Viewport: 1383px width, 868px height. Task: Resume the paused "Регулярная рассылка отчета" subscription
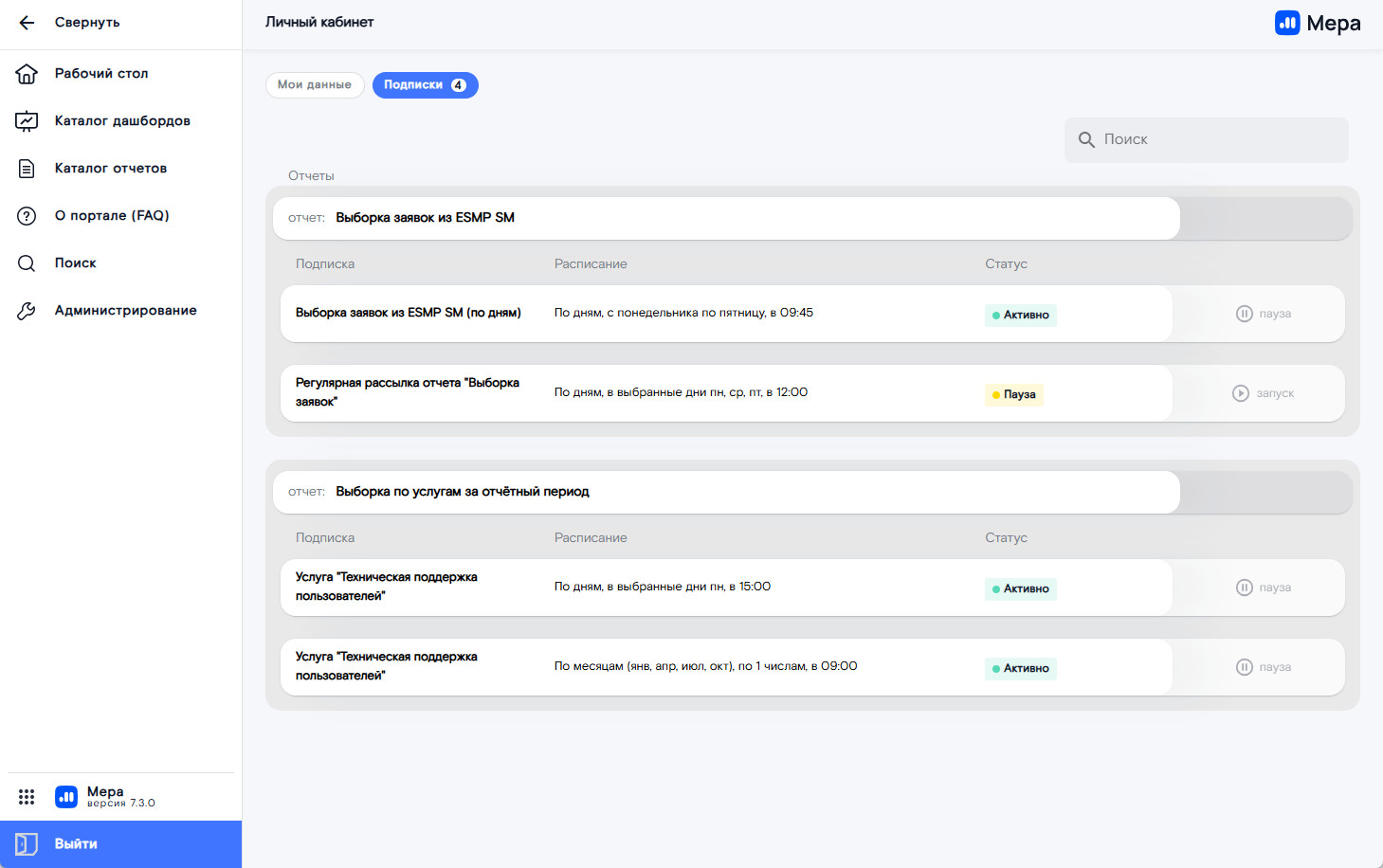pyautogui.click(x=1263, y=393)
